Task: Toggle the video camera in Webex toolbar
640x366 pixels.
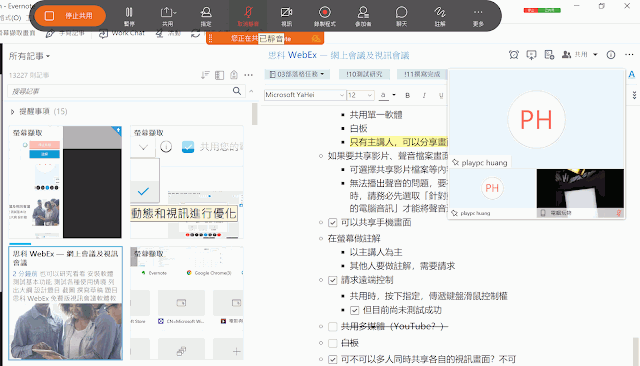Action: [x=287, y=16]
